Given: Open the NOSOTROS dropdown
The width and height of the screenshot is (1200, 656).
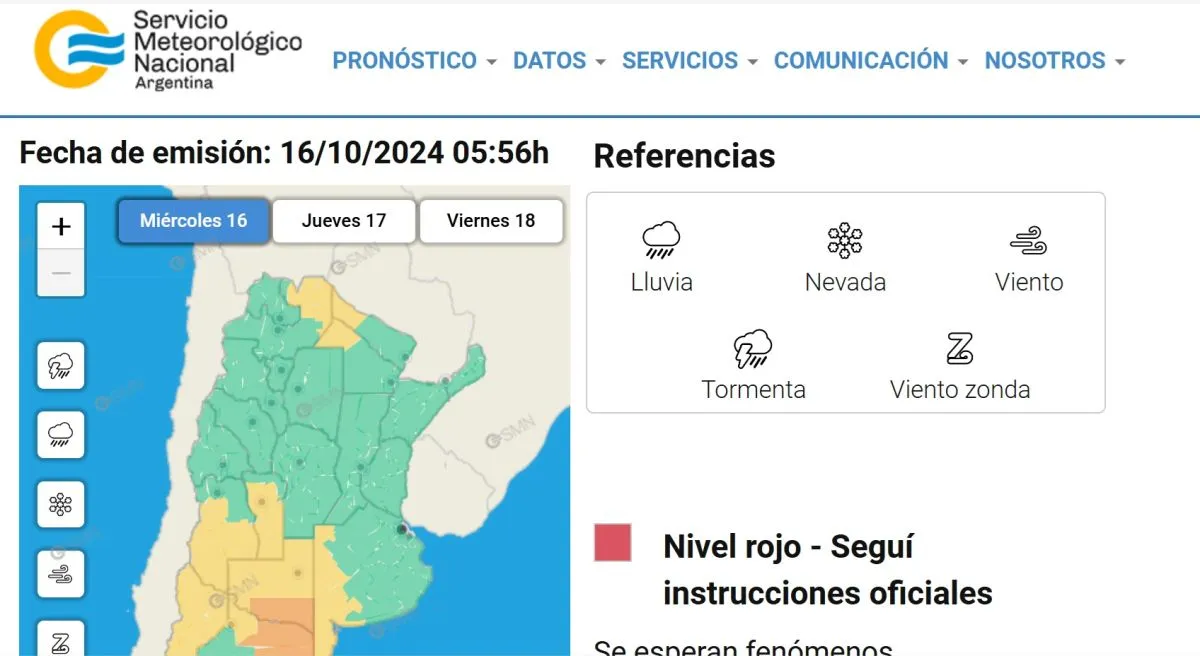Looking at the screenshot, I should [x=1055, y=60].
